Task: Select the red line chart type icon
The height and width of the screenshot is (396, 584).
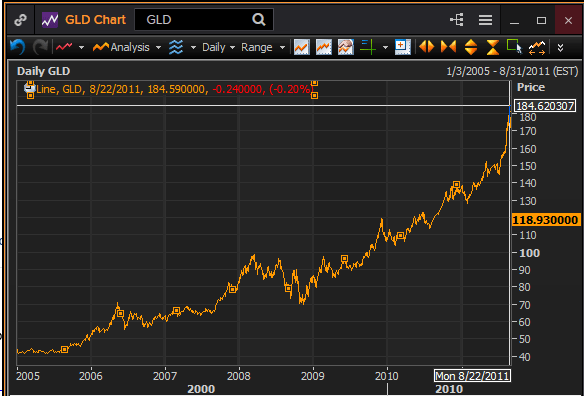Action: point(64,47)
